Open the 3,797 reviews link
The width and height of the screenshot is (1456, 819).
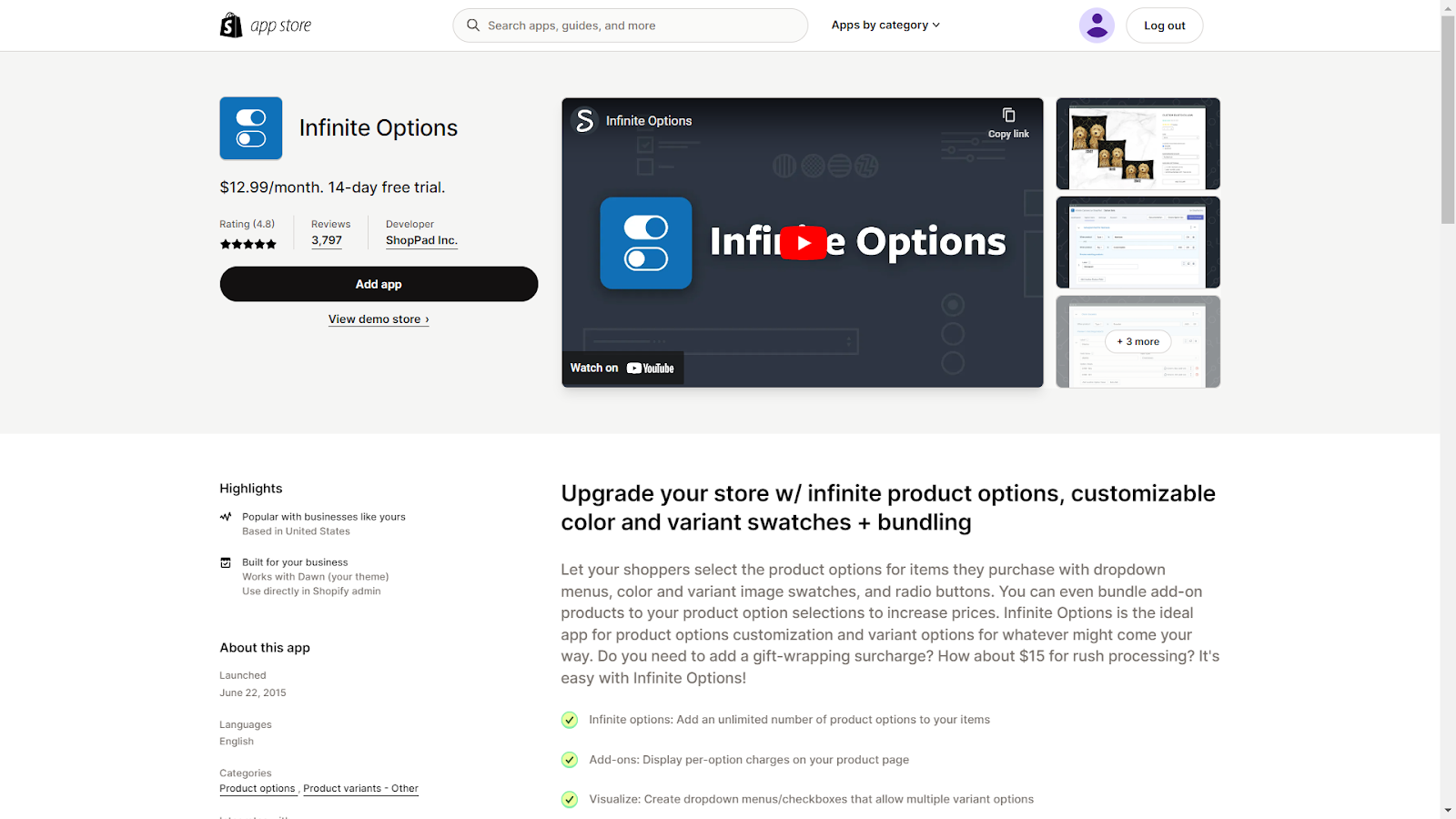(327, 241)
